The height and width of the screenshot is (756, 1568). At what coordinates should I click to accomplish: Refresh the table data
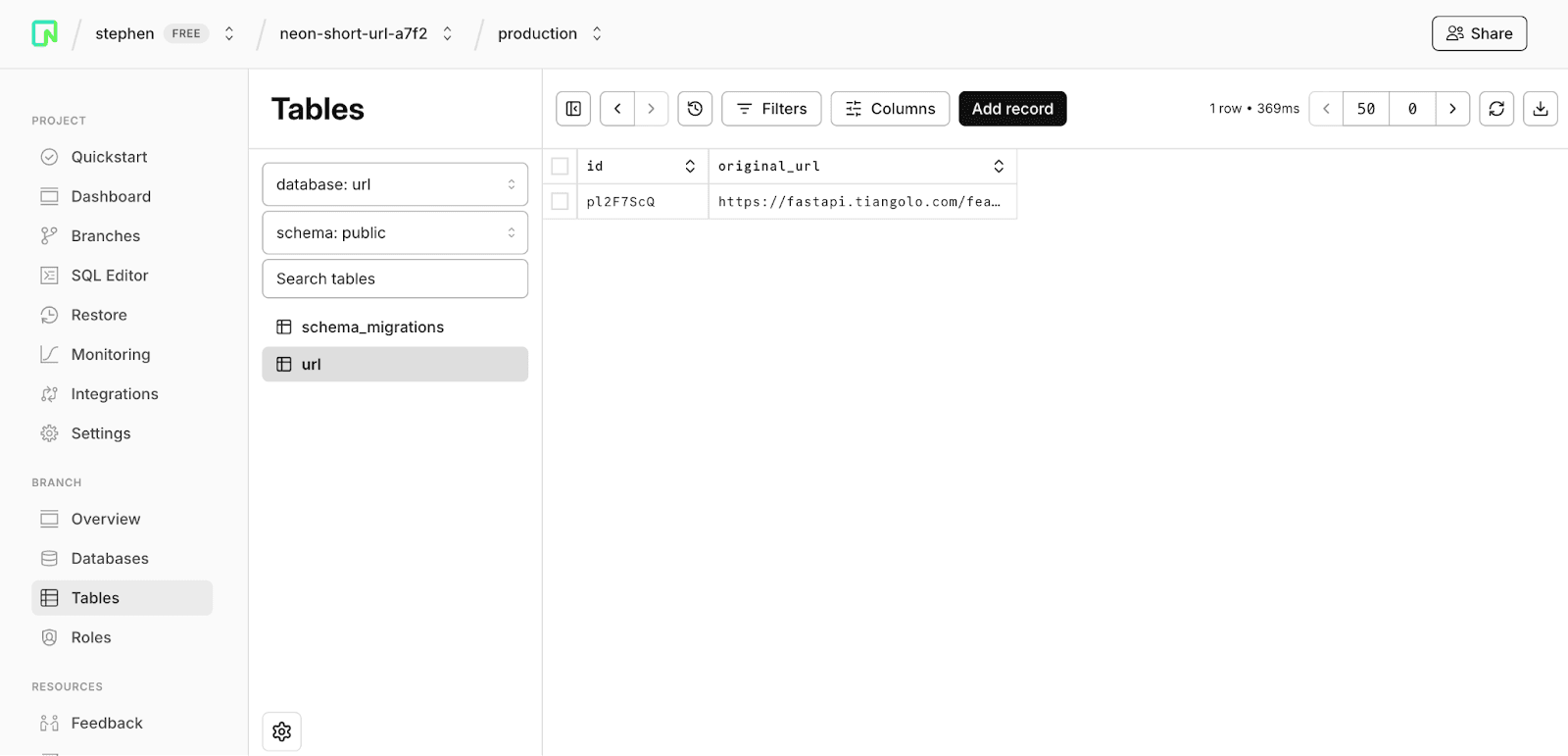(x=1496, y=109)
